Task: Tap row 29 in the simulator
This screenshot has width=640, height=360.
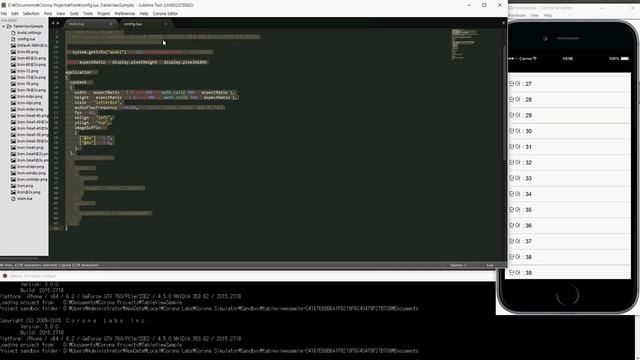Action: (x=568, y=116)
